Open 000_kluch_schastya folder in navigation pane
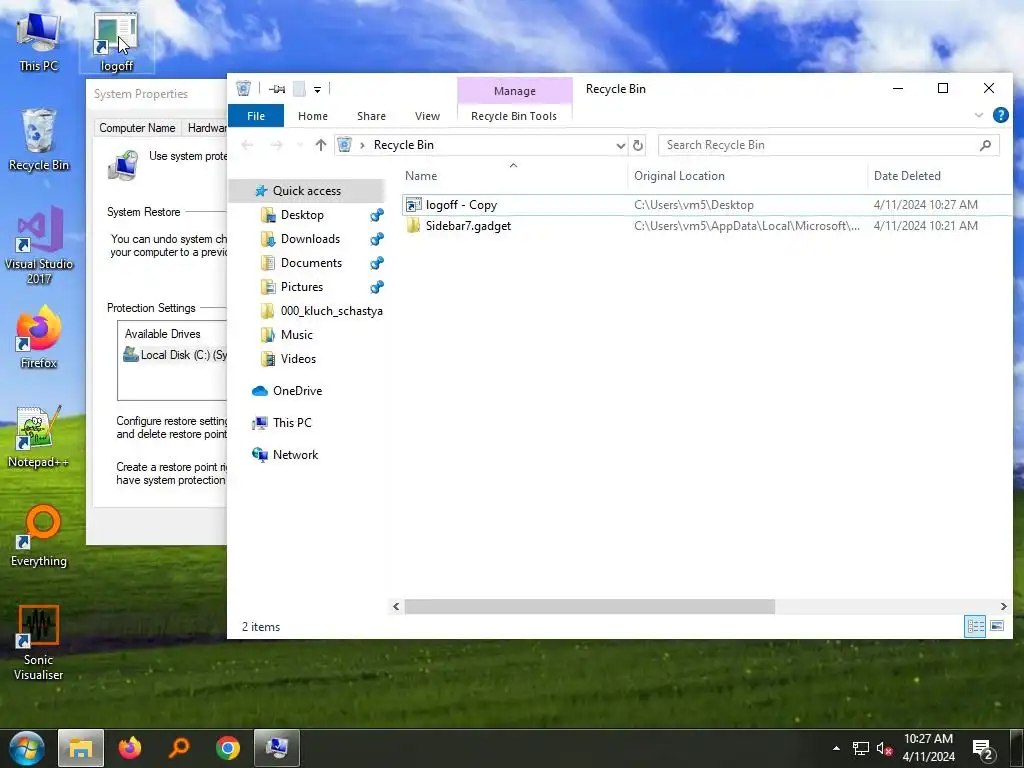The image size is (1024, 768). point(331,311)
